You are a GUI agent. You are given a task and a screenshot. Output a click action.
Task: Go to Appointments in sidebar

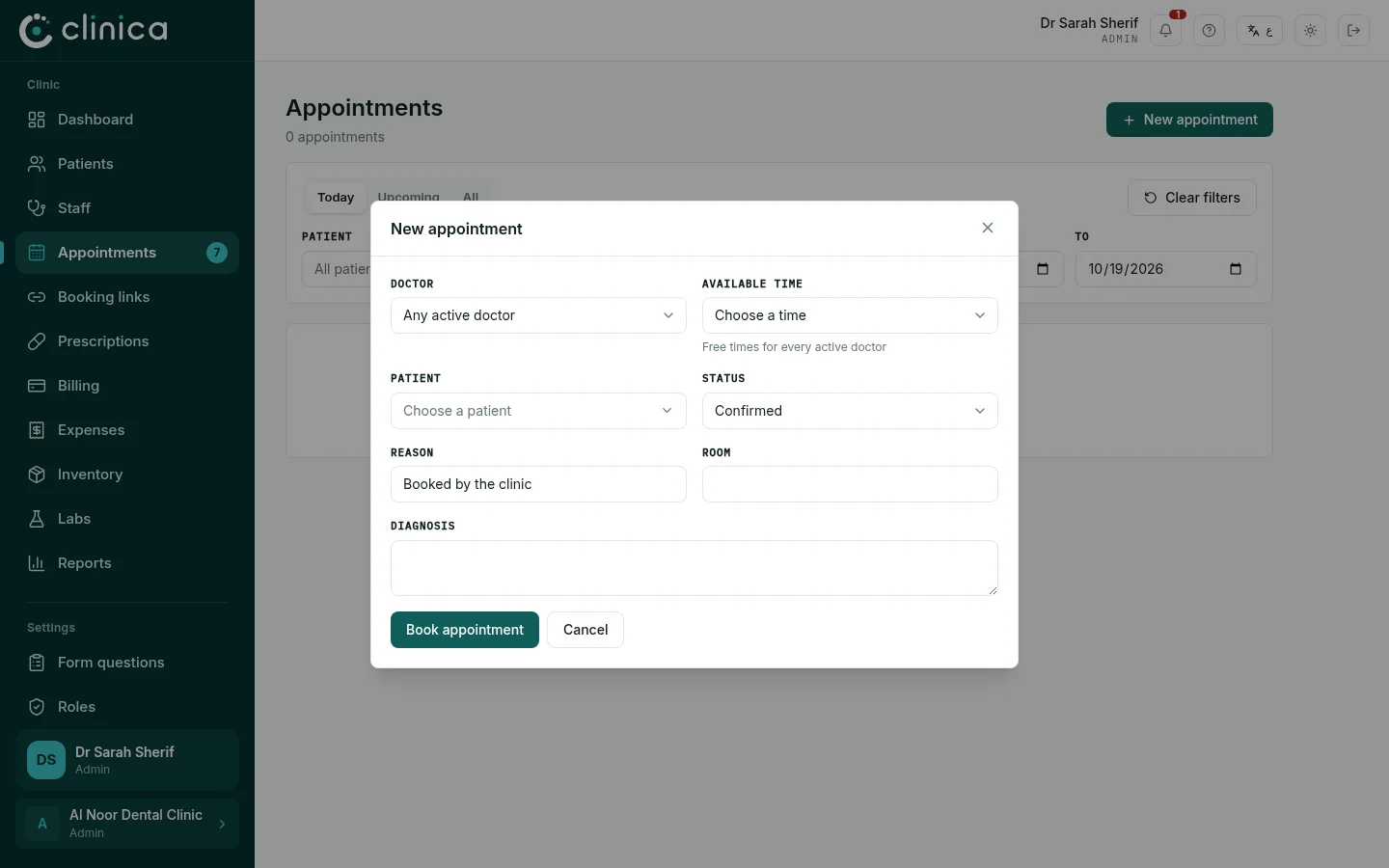[x=127, y=253]
